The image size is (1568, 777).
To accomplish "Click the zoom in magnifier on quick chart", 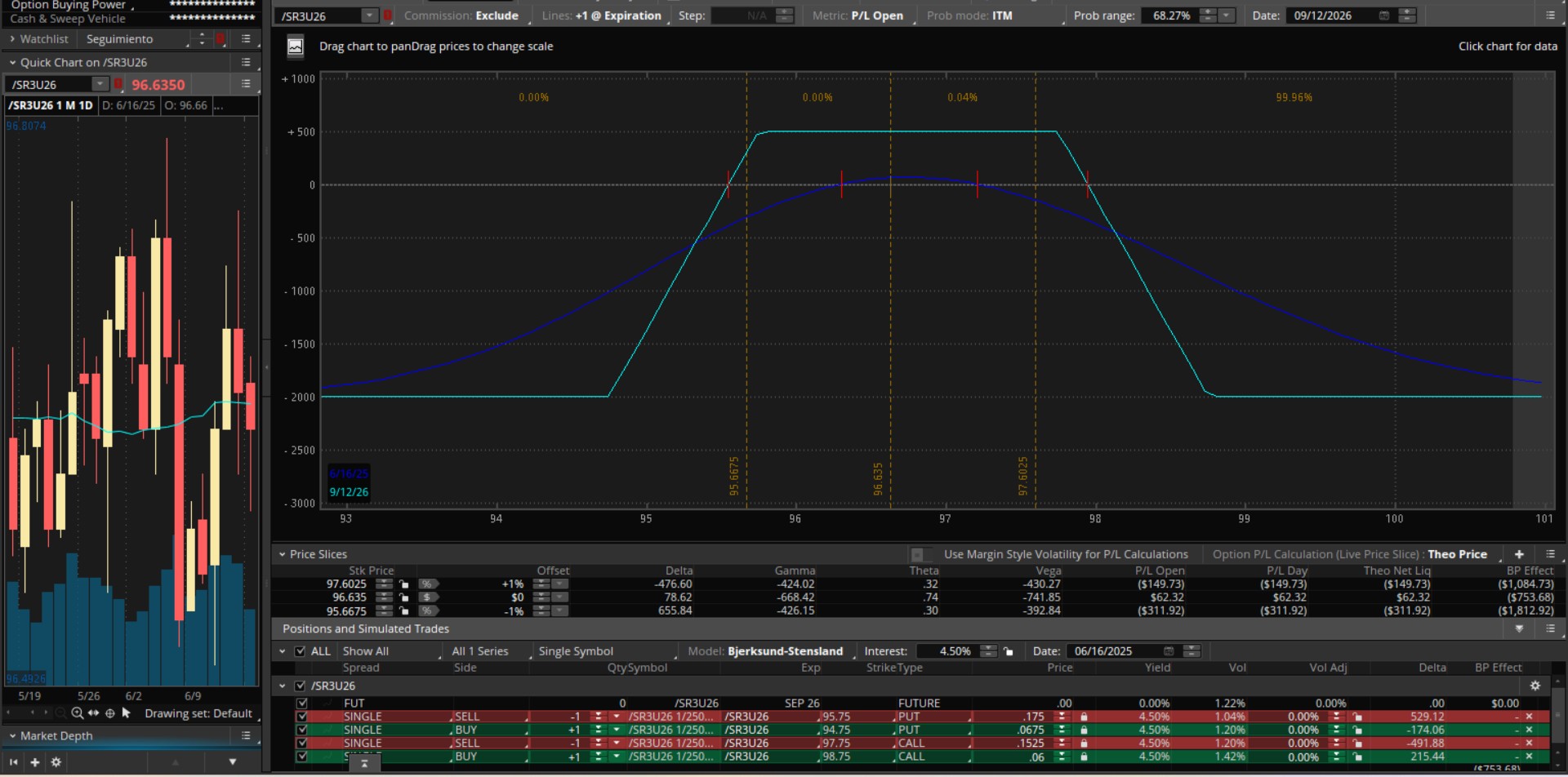I will [77, 713].
